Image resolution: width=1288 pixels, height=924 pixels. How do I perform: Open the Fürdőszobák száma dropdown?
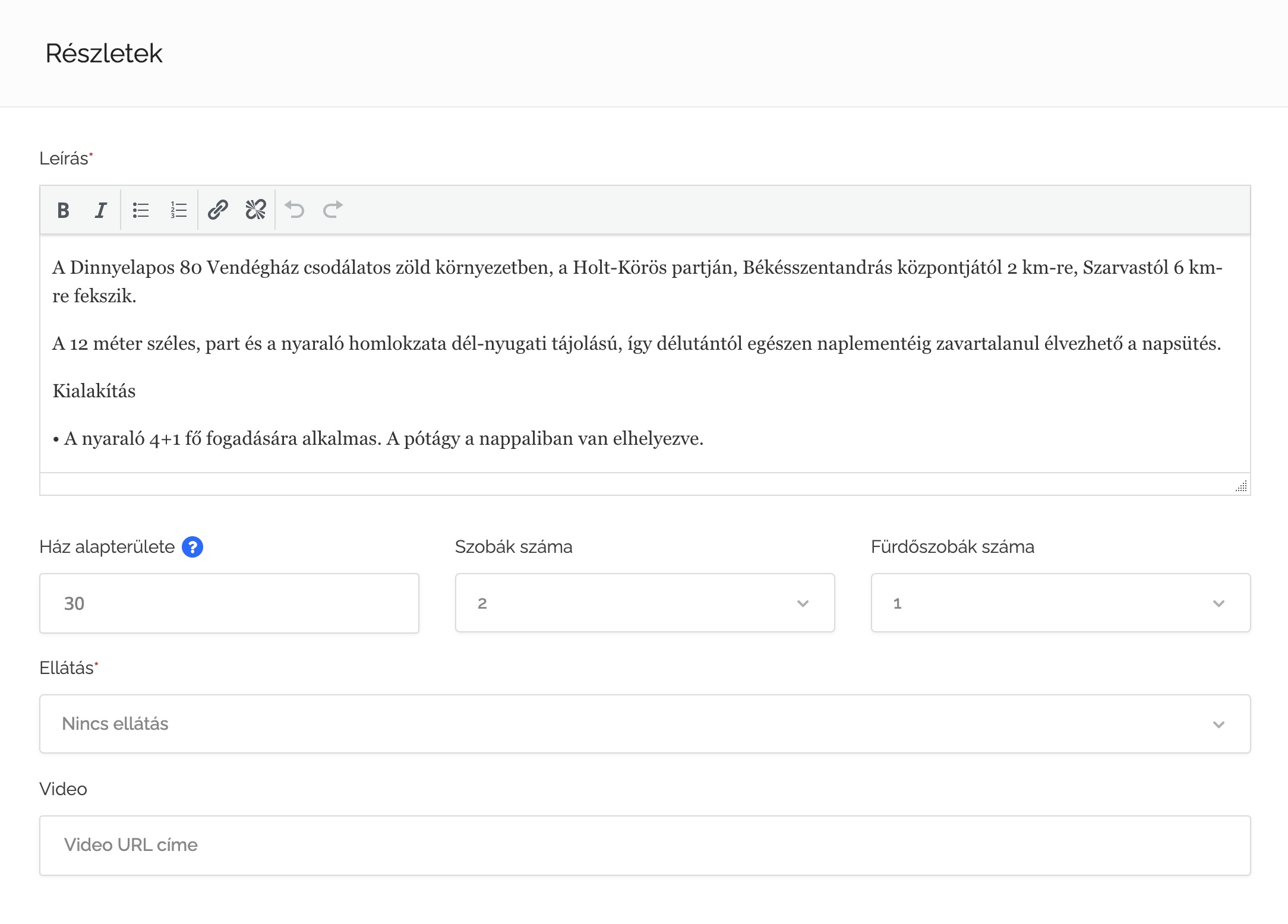pyautogui.click(x=1060, y=603)
